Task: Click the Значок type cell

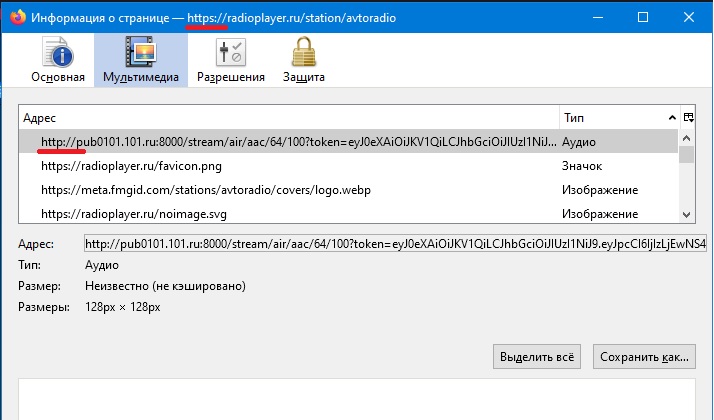Action: click(x=582, y=166)
